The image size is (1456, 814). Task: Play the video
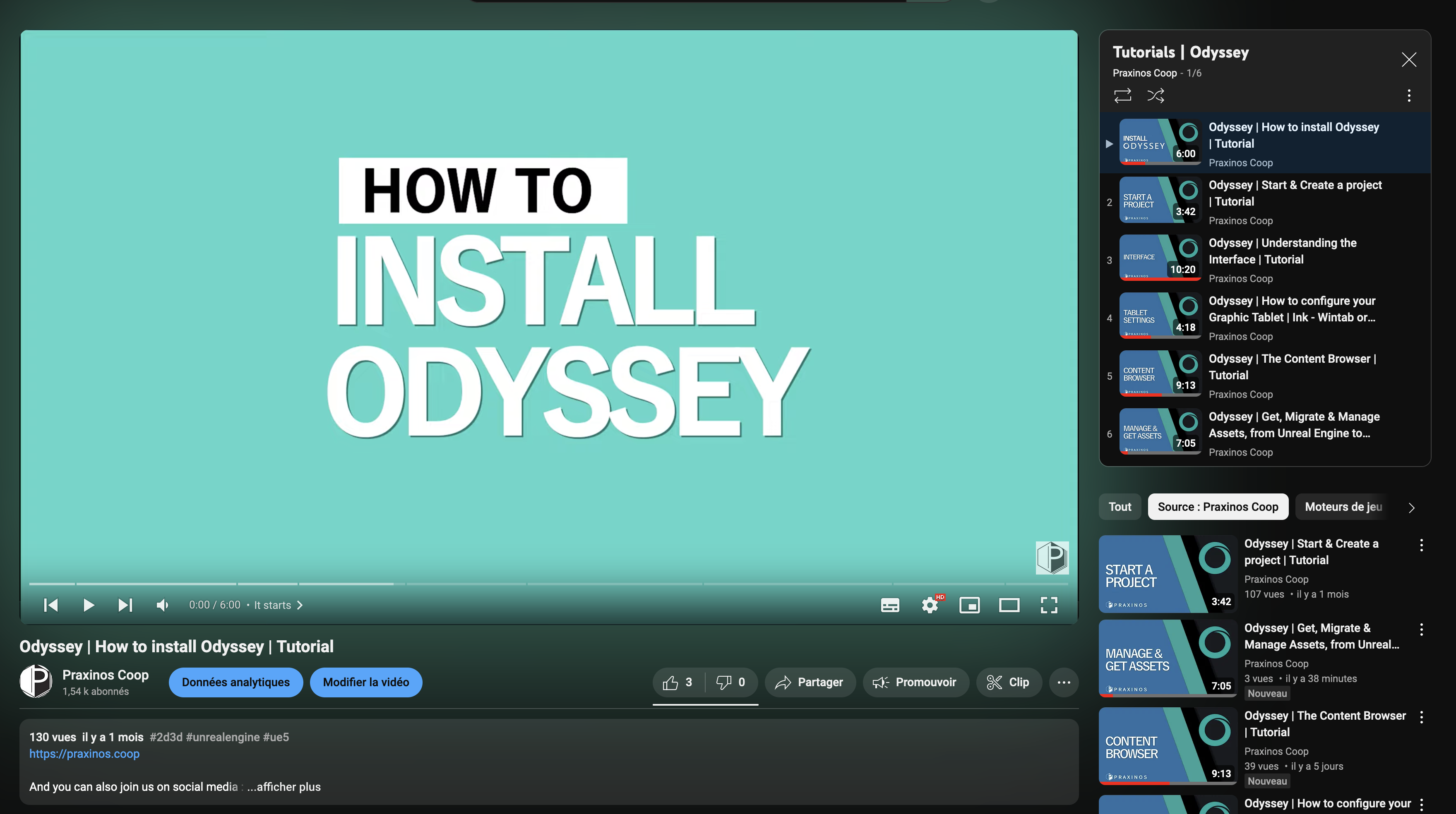click(x=88, y=605)
